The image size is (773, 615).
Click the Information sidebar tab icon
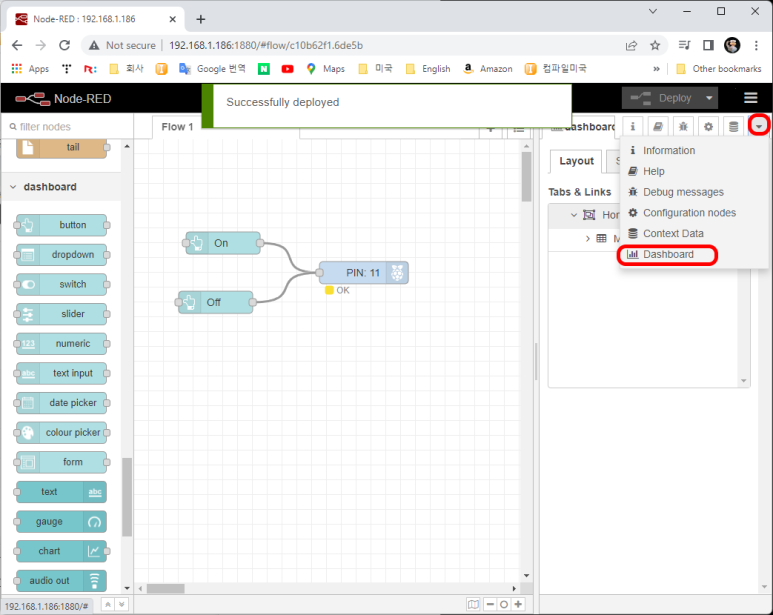[633, 127]
